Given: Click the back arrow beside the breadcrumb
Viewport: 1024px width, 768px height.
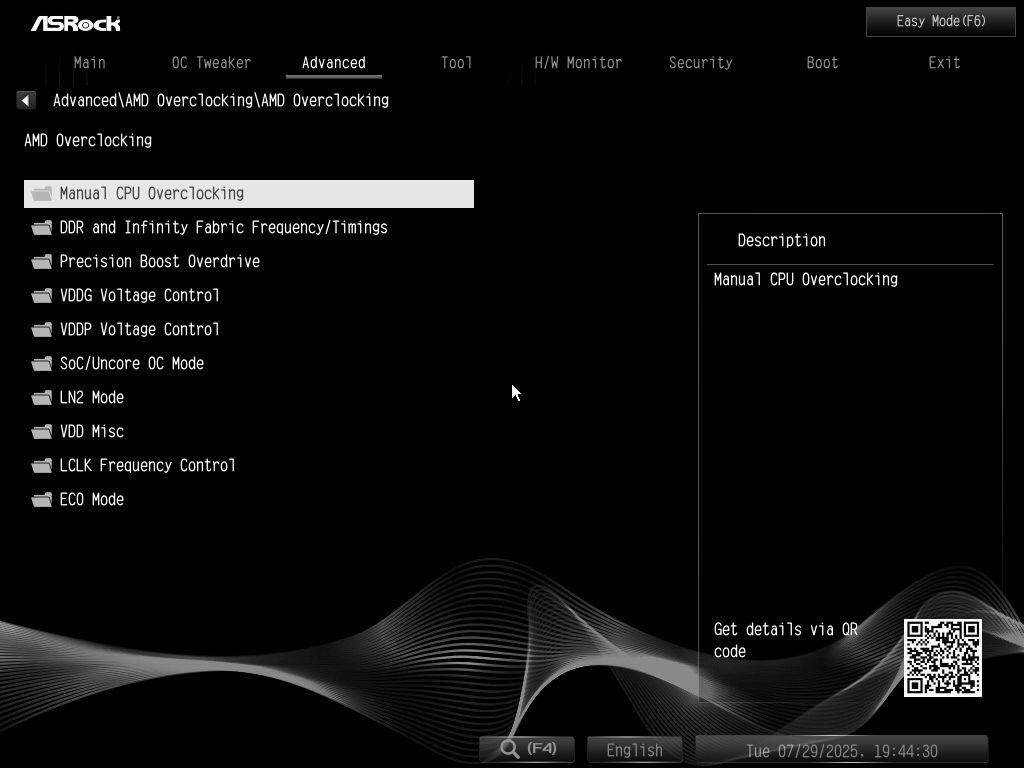Looking at the screenshot, I should tap(25, 100).
